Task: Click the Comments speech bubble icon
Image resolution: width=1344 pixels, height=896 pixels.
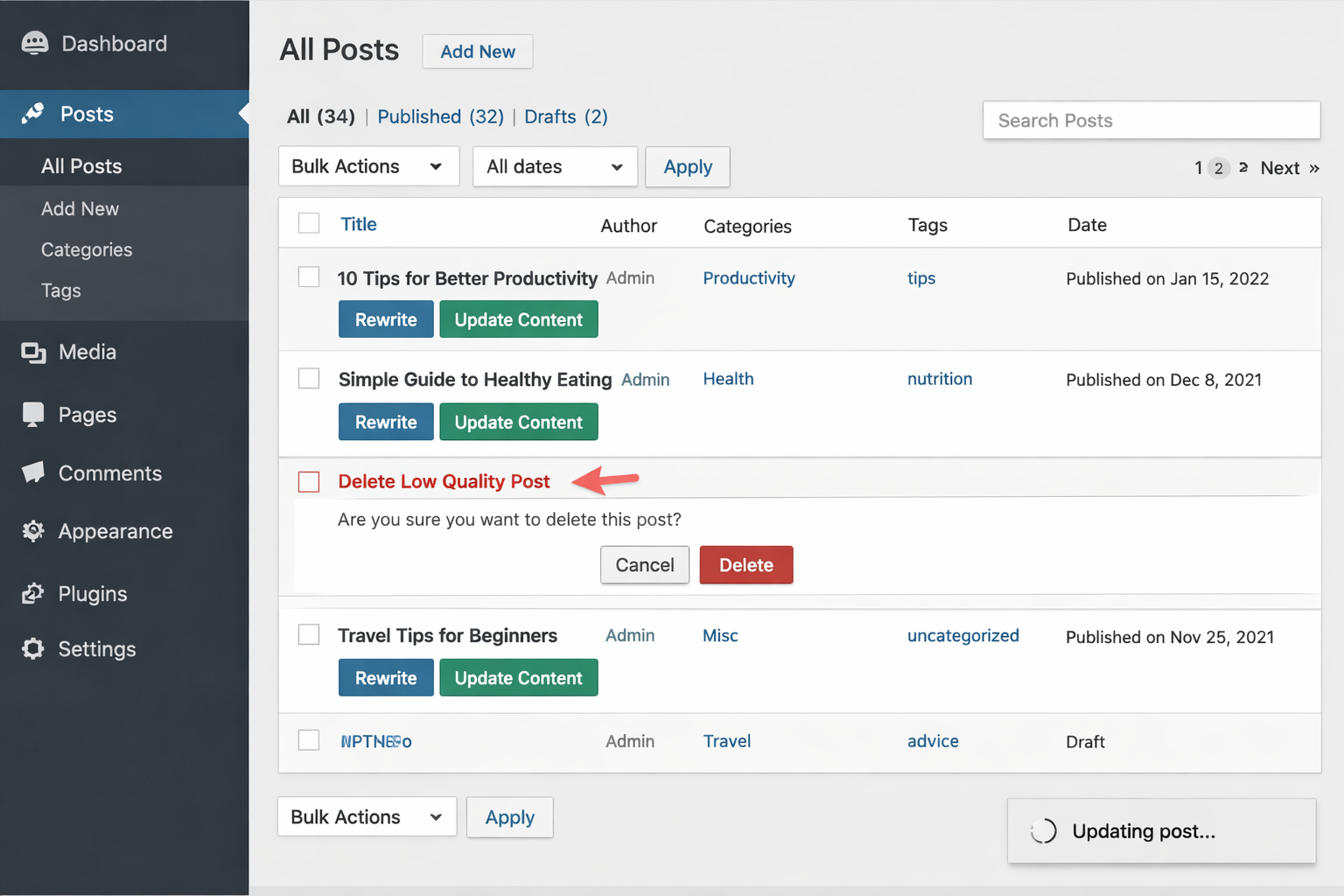Action: coord(33,473)
